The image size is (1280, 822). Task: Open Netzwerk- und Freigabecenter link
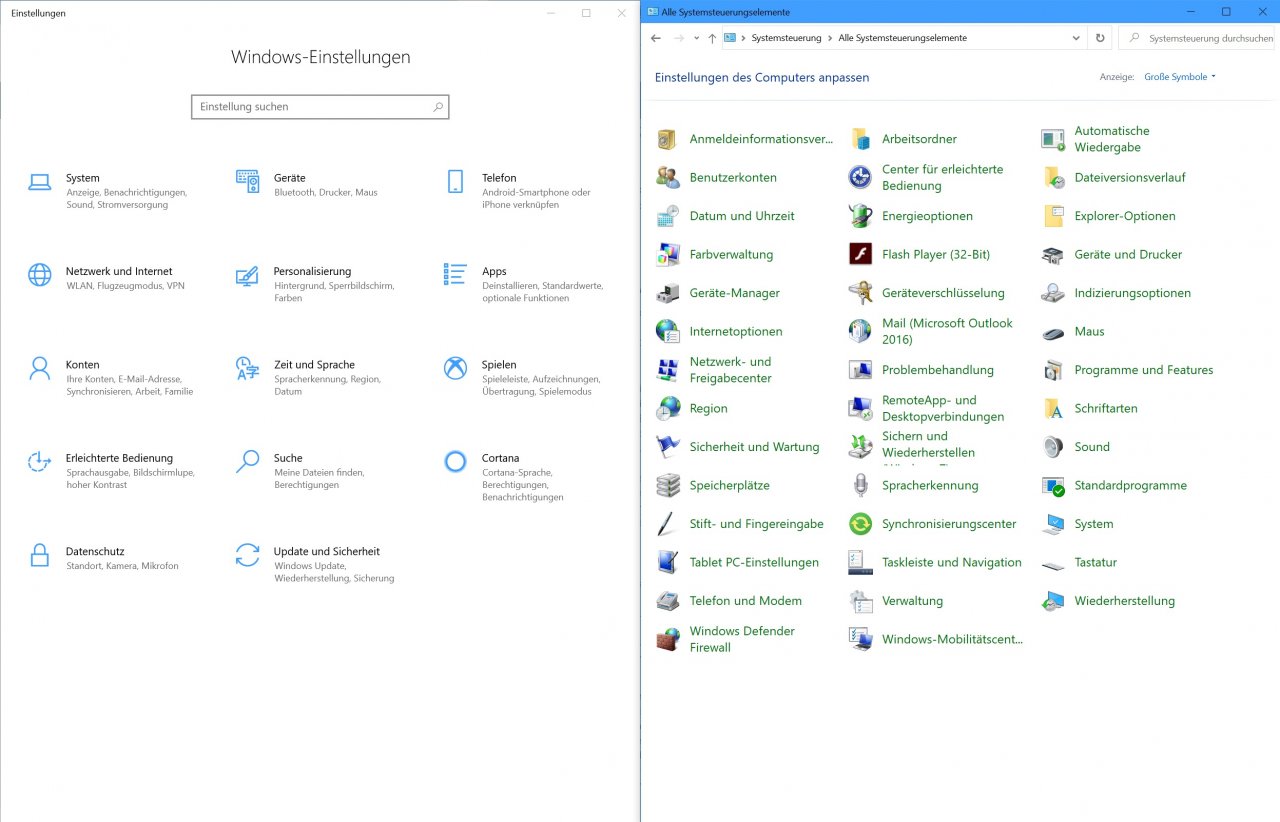[730, 370]
